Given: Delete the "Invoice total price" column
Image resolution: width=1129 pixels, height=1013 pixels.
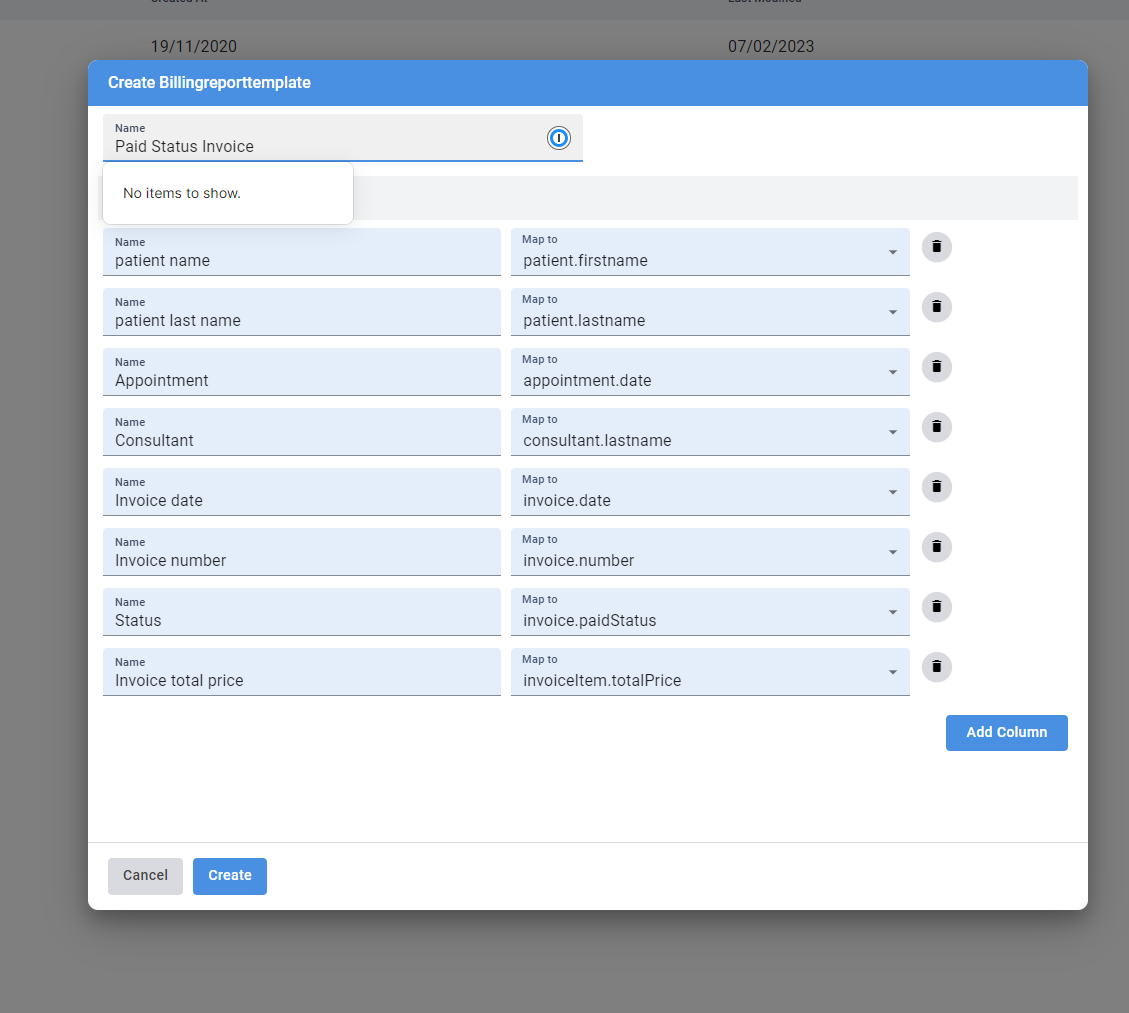Looking at the screenshot, I should (x=936, y=667).
